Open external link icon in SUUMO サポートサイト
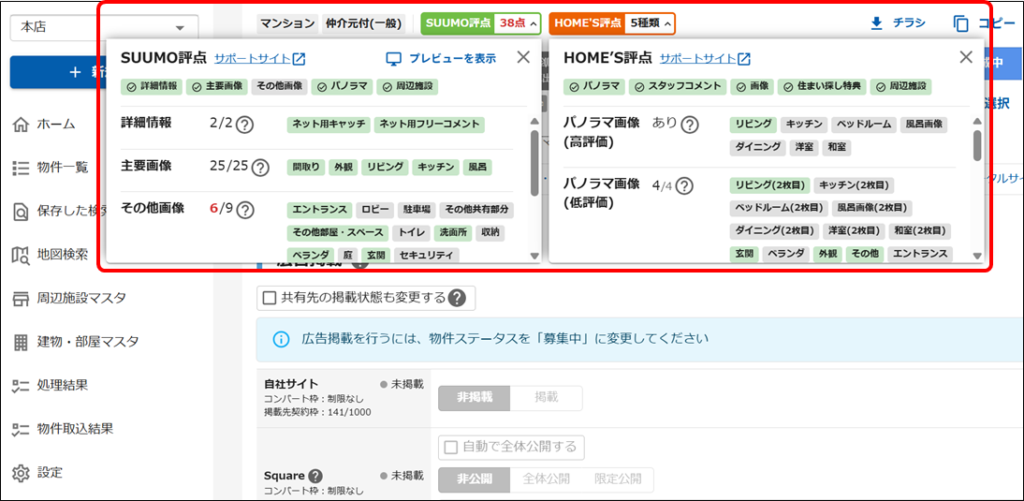The image size is (1024, 501). (x=298, y=59)
